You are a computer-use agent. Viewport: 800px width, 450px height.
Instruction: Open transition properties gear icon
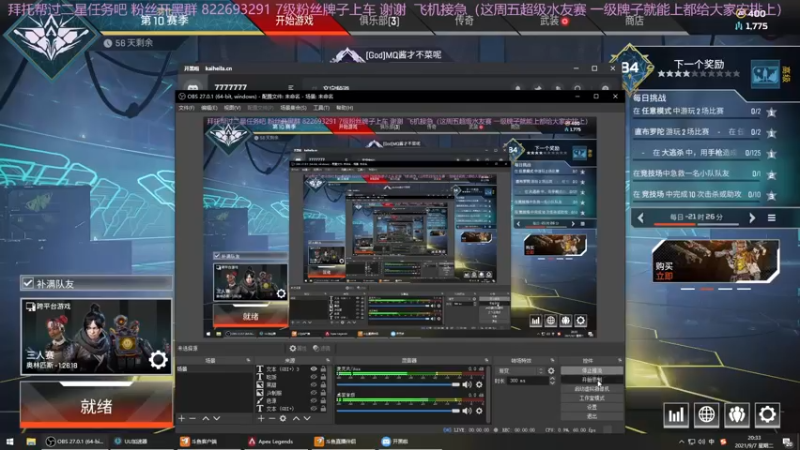tap(551, 371)
